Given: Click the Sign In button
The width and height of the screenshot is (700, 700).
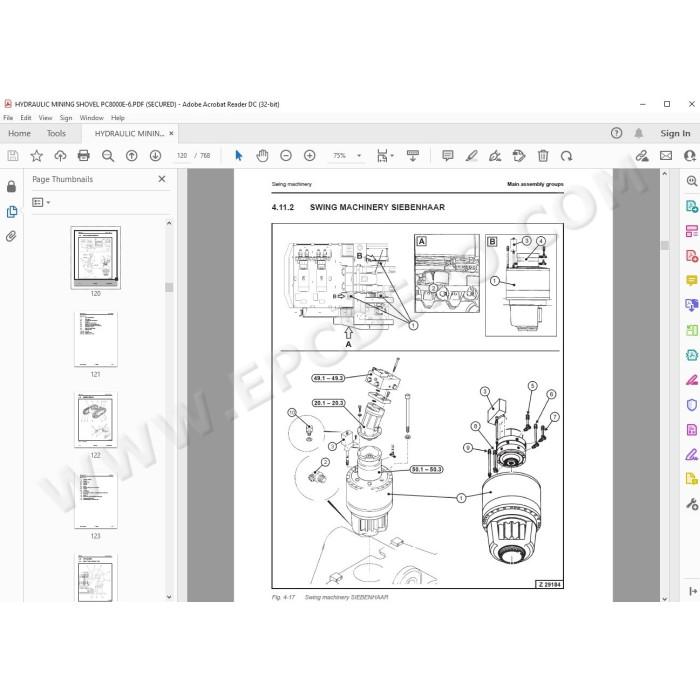Looking at the screenshot, I should [x=675, y=133].
